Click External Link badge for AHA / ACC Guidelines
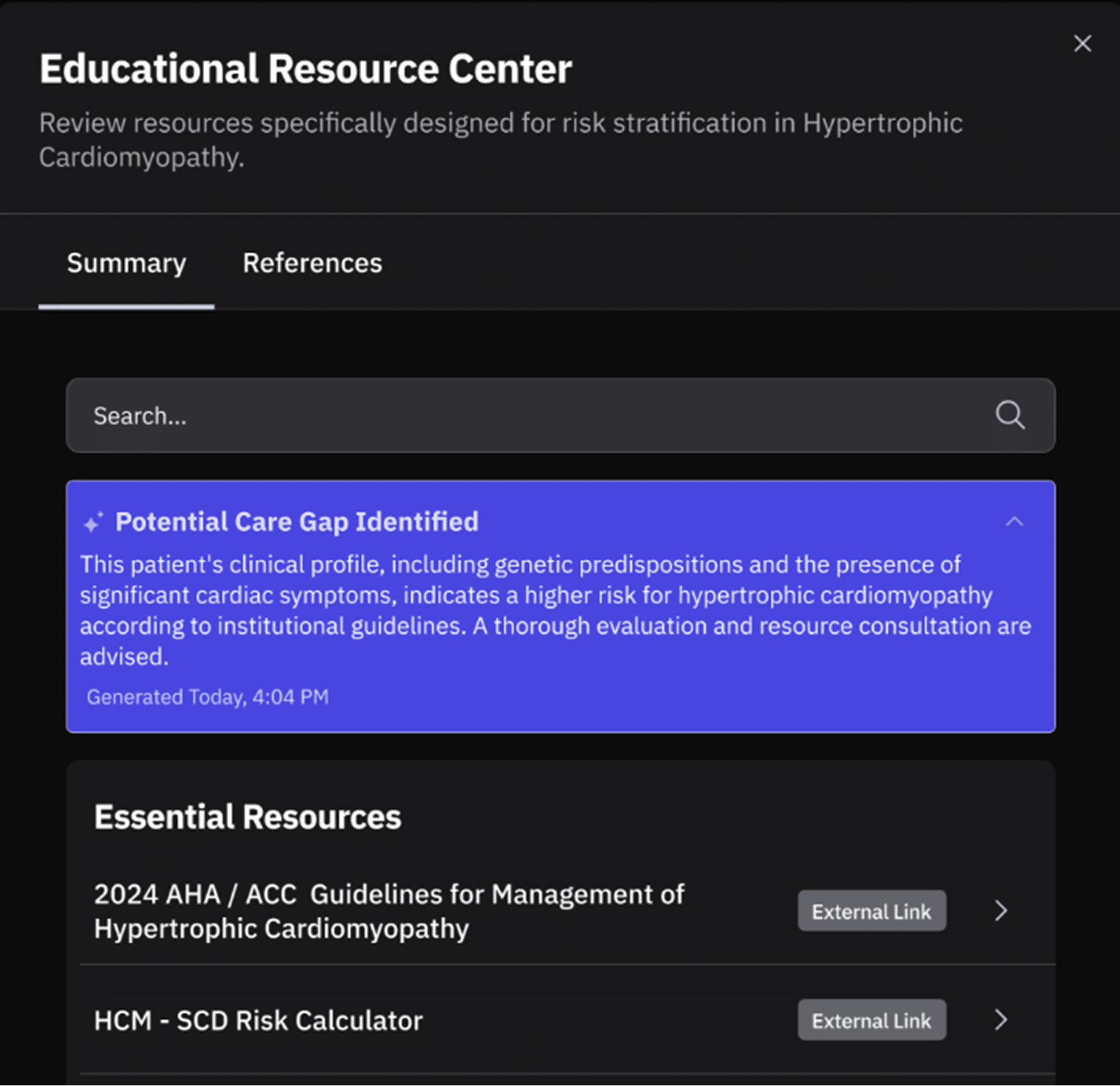Screen dimensions: 1120x1086 [x=871, y=911]
